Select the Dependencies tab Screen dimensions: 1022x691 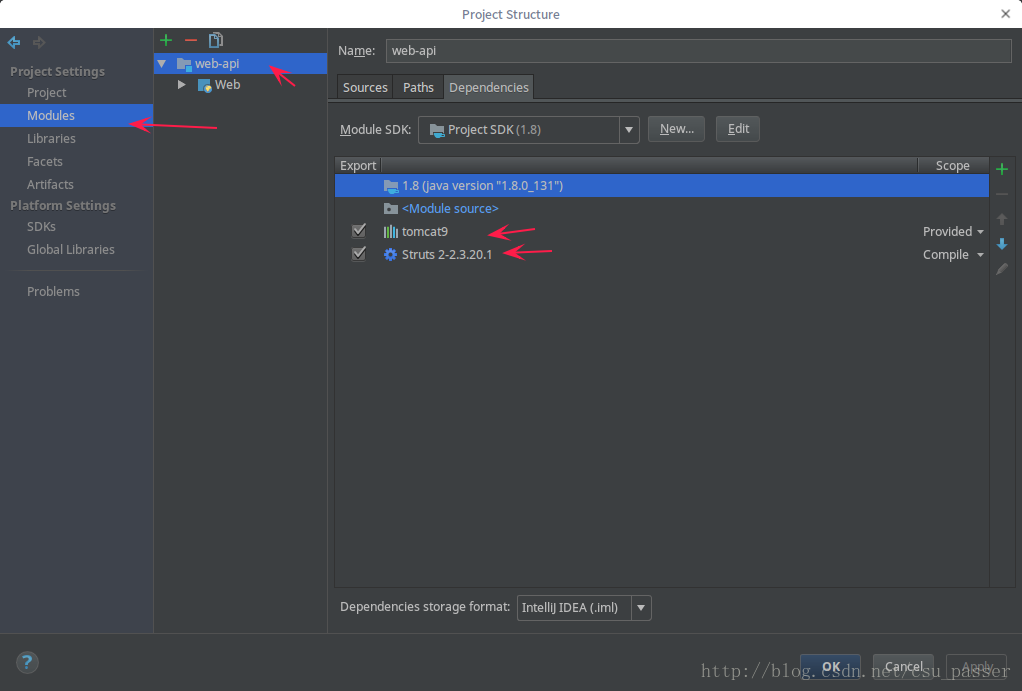(x=489, y=87)
